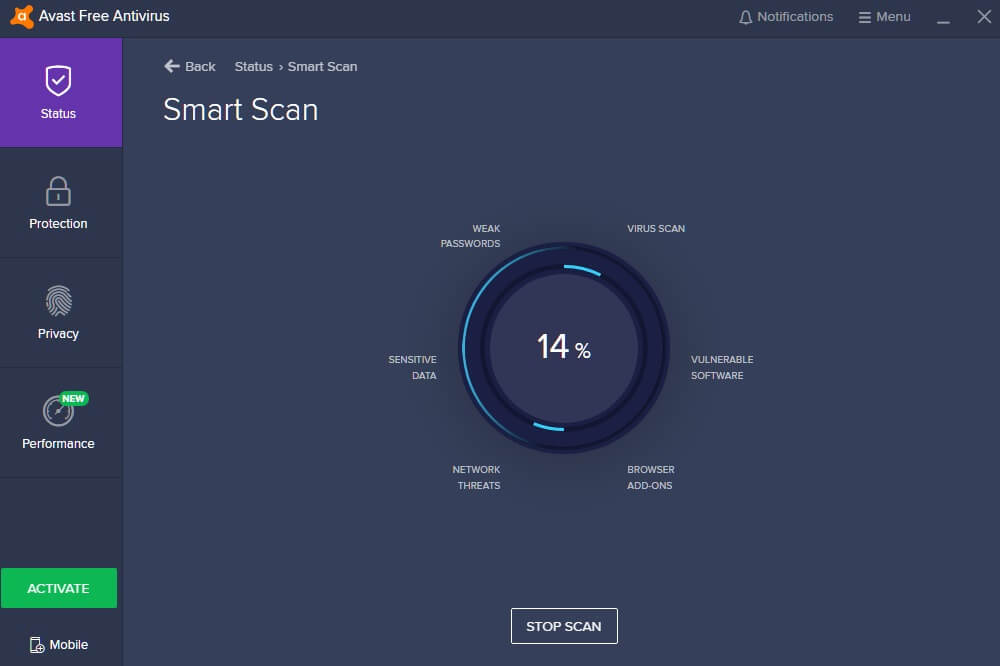Screen dimensions: 1000x666
Task: Open the Performance speedometer icon
Action: tap(58, 411)
